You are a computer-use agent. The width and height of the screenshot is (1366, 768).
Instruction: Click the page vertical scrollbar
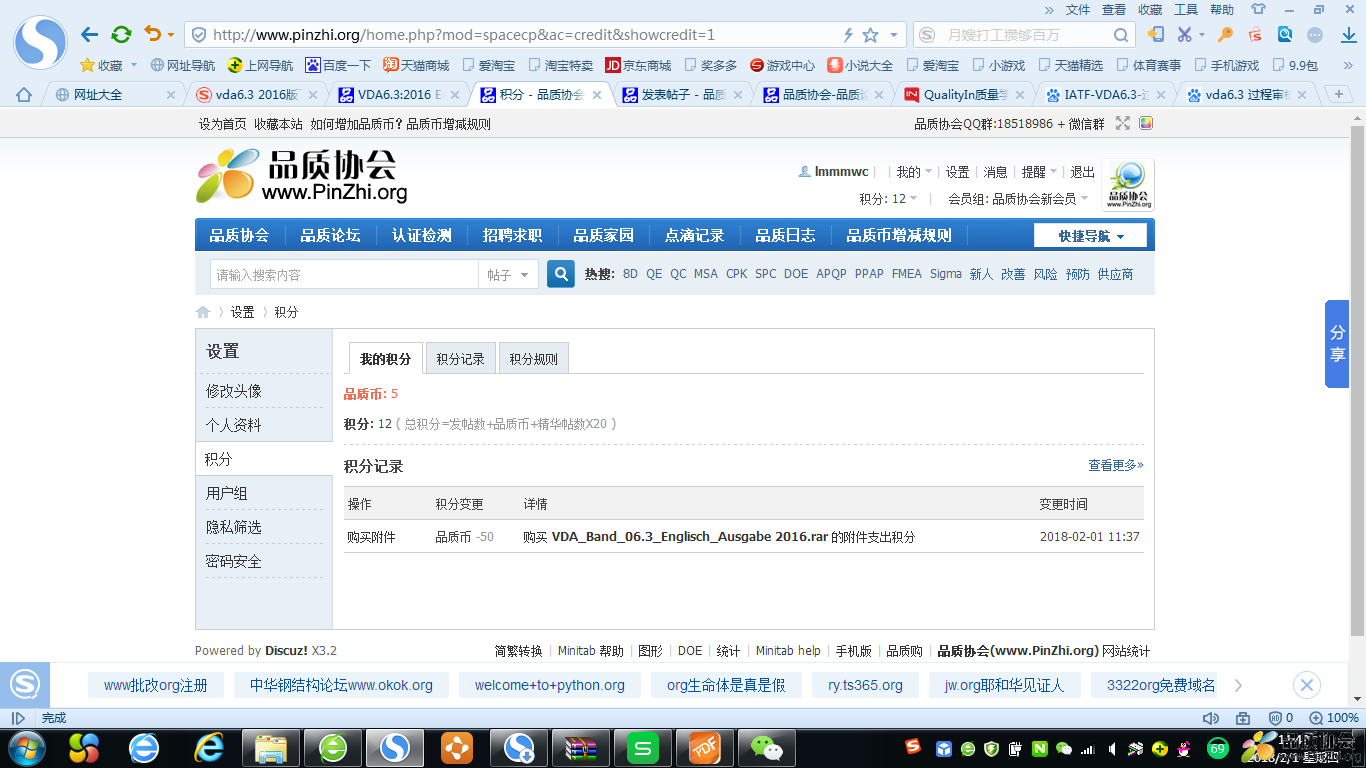coord(1357,380)
